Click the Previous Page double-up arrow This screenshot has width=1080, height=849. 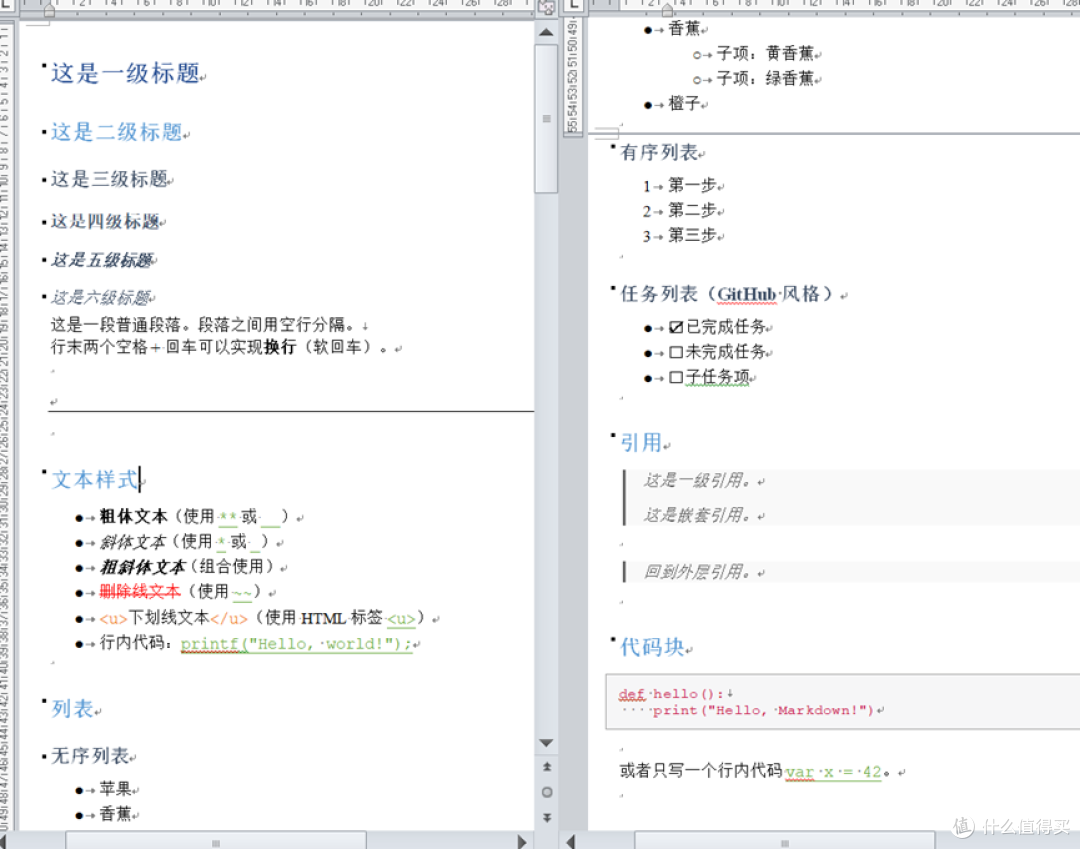pos(547,766)
